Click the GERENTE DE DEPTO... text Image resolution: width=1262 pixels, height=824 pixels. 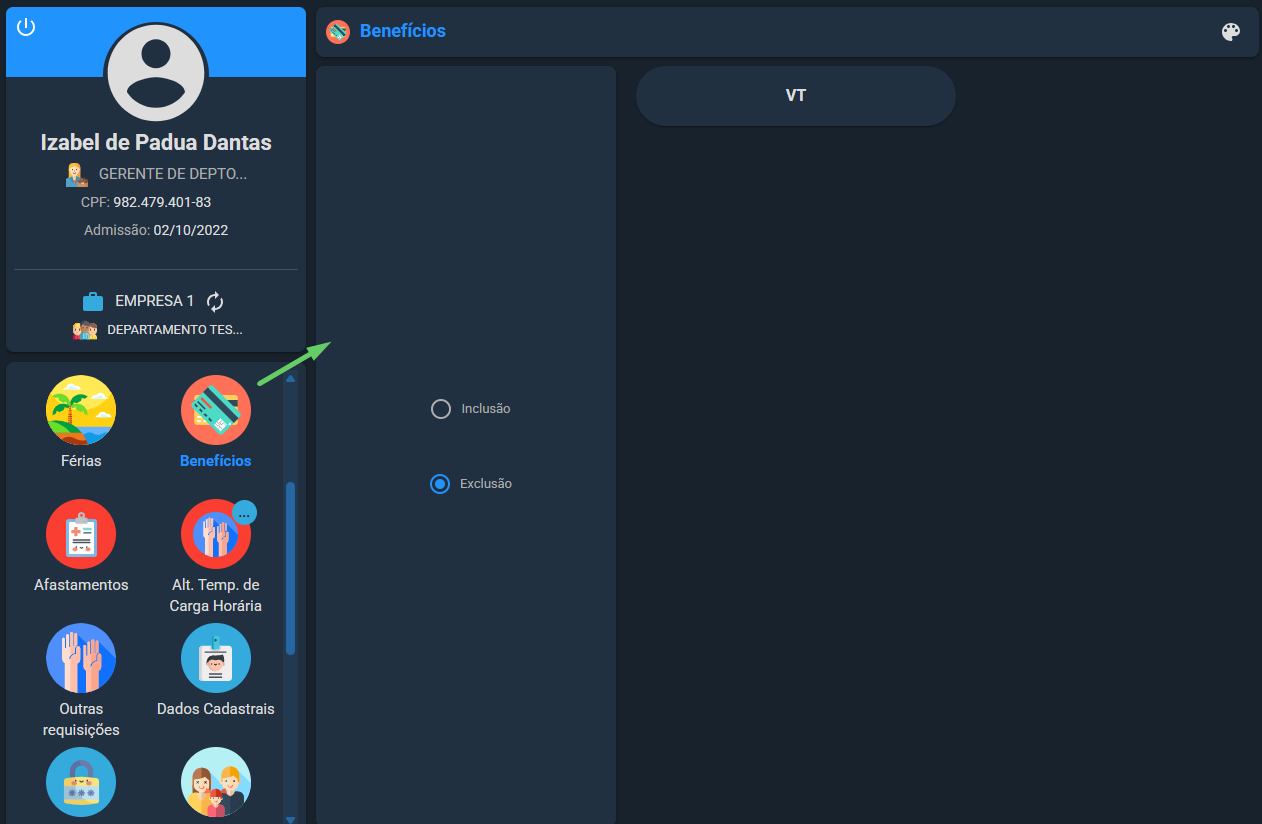point(173,174)
